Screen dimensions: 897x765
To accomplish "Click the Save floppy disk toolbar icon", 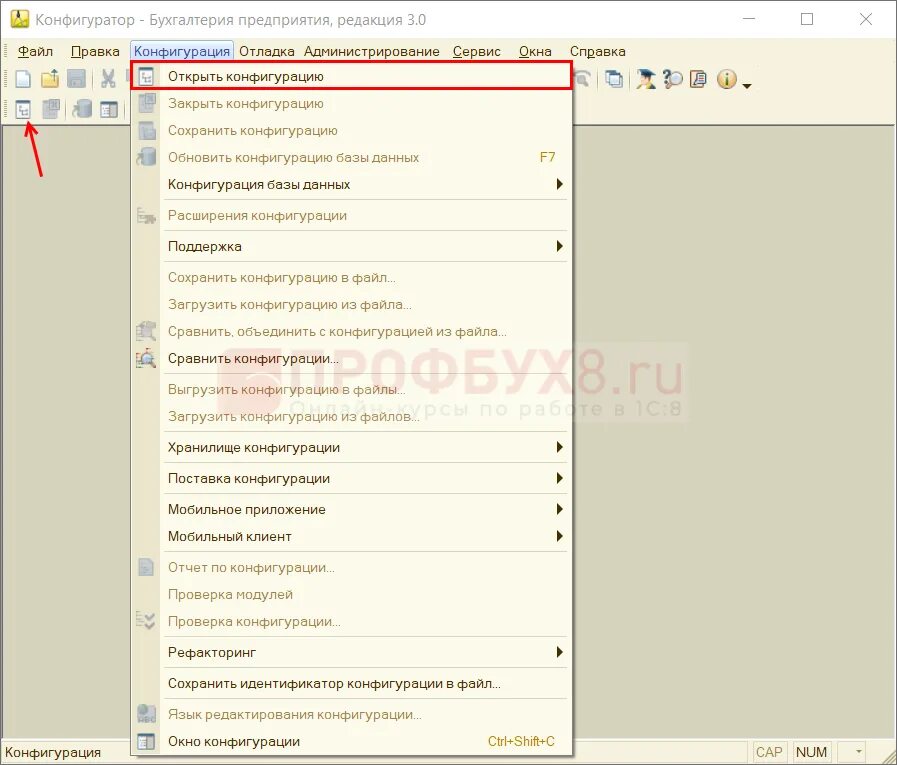I will (76, 78).
